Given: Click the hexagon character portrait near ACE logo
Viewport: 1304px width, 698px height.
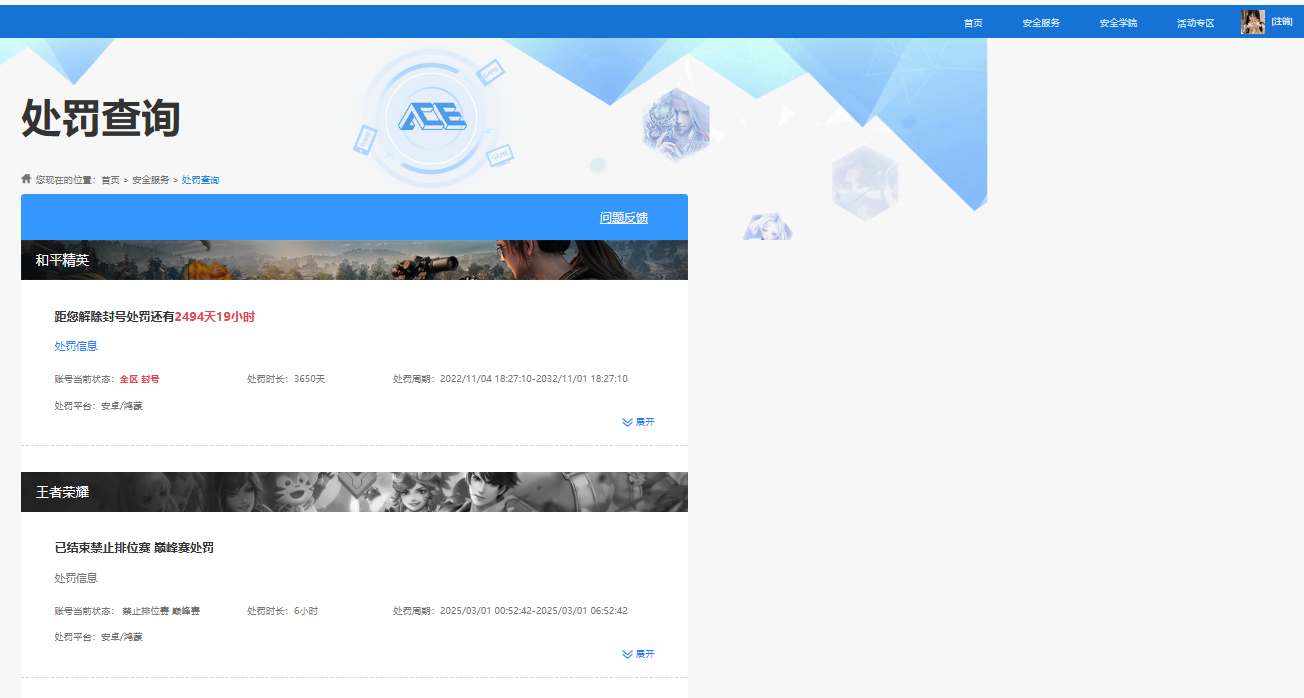Looking at the screenshot, I should pos(675,125).
